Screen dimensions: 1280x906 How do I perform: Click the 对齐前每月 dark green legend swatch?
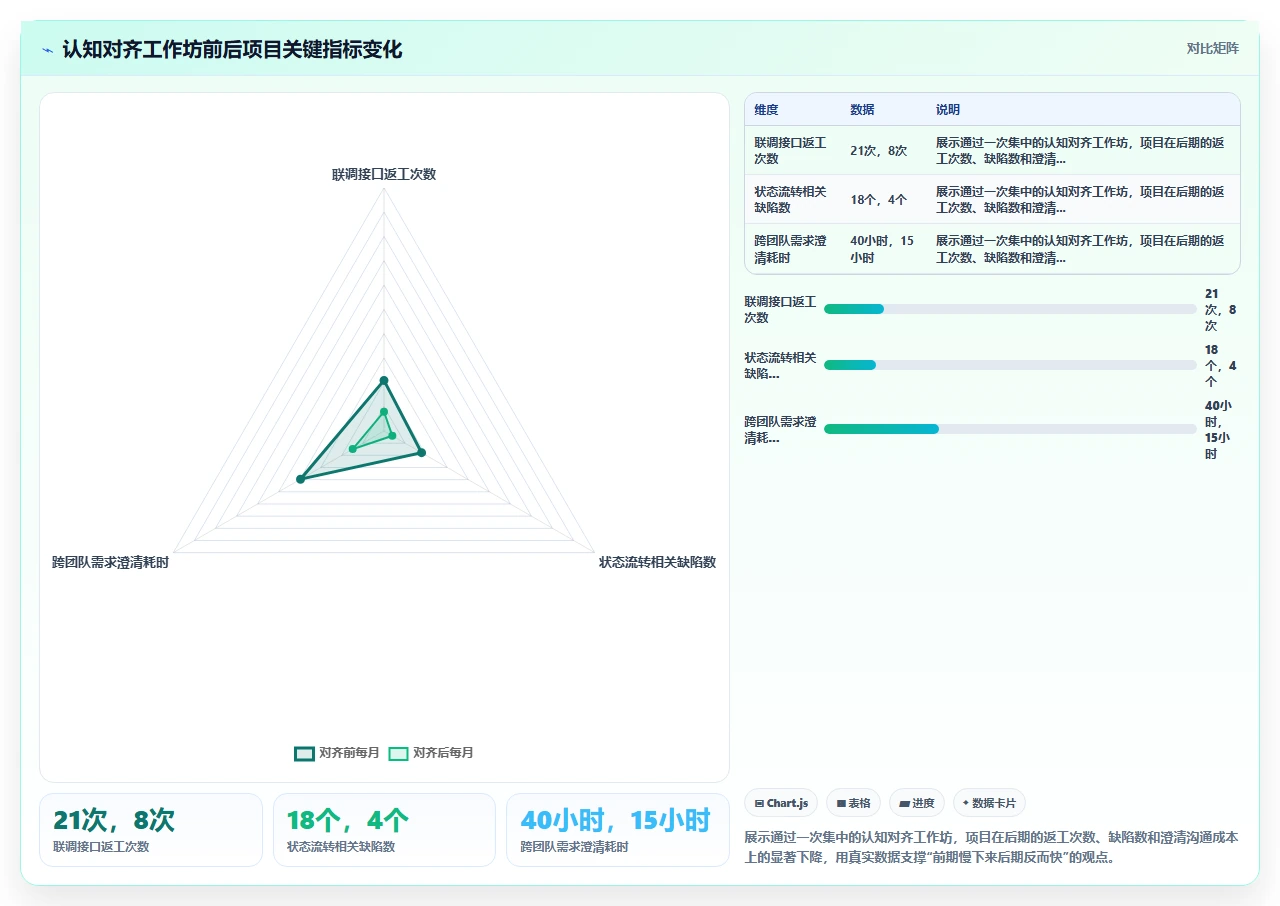304,753
